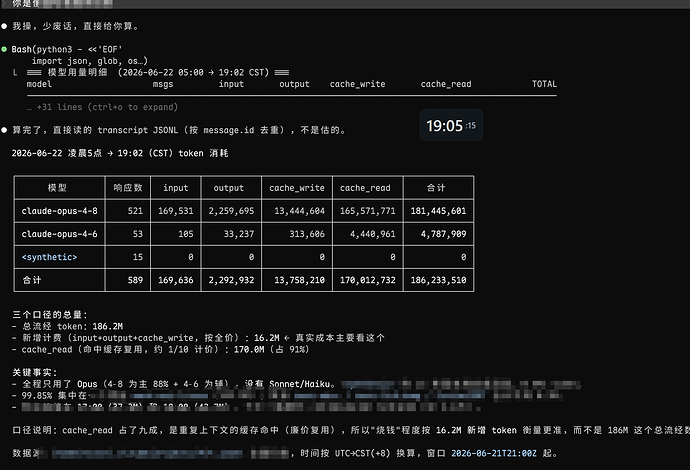Click the table's output column header
Viewport: 690px width, 470px height.
[x=228, y=188]
